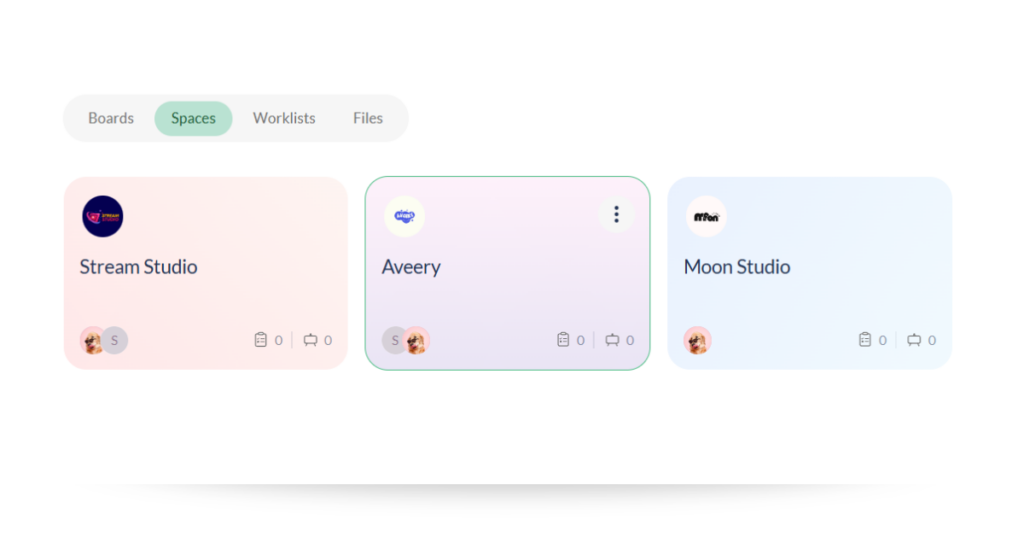
Task: Click task count icon on Stream Studio card
Action: [261, 340]
